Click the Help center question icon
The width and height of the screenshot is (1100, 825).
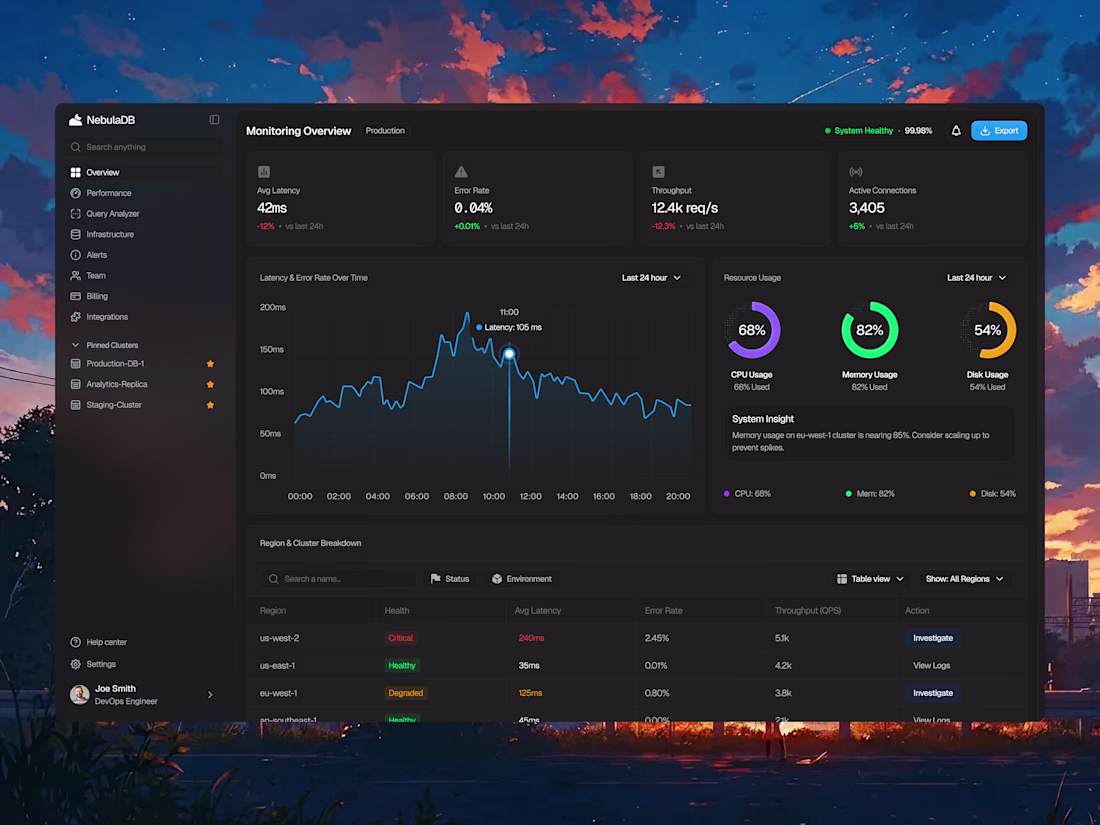[76, 642]
